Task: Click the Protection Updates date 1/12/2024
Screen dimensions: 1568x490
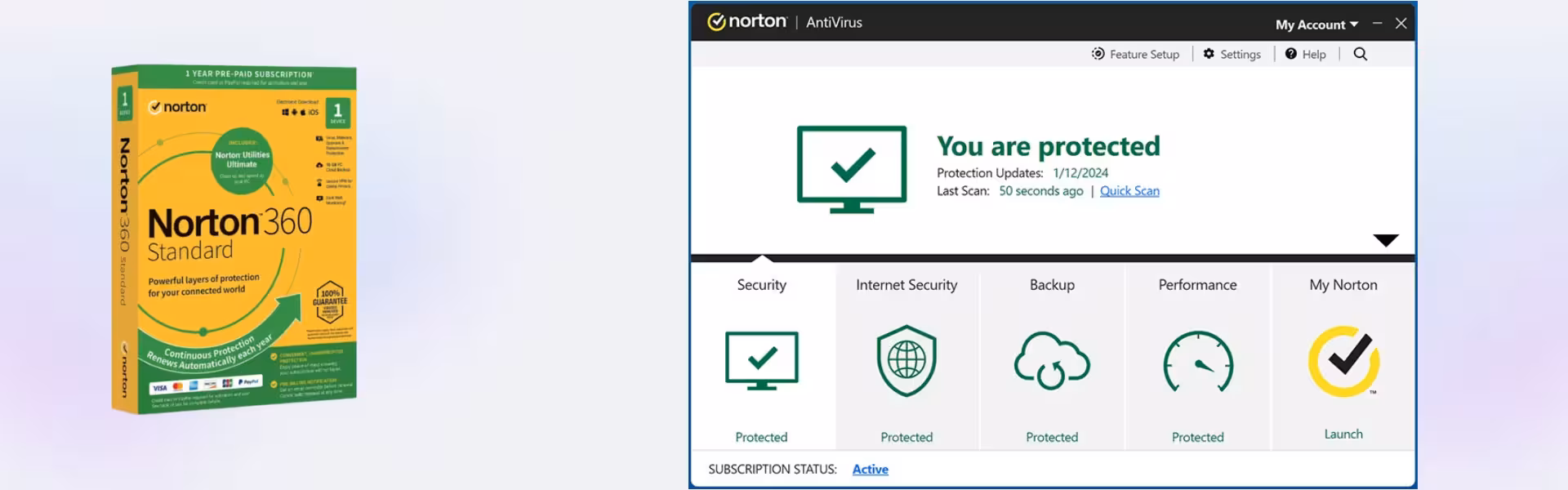Action: click(x=1080, y=173)
